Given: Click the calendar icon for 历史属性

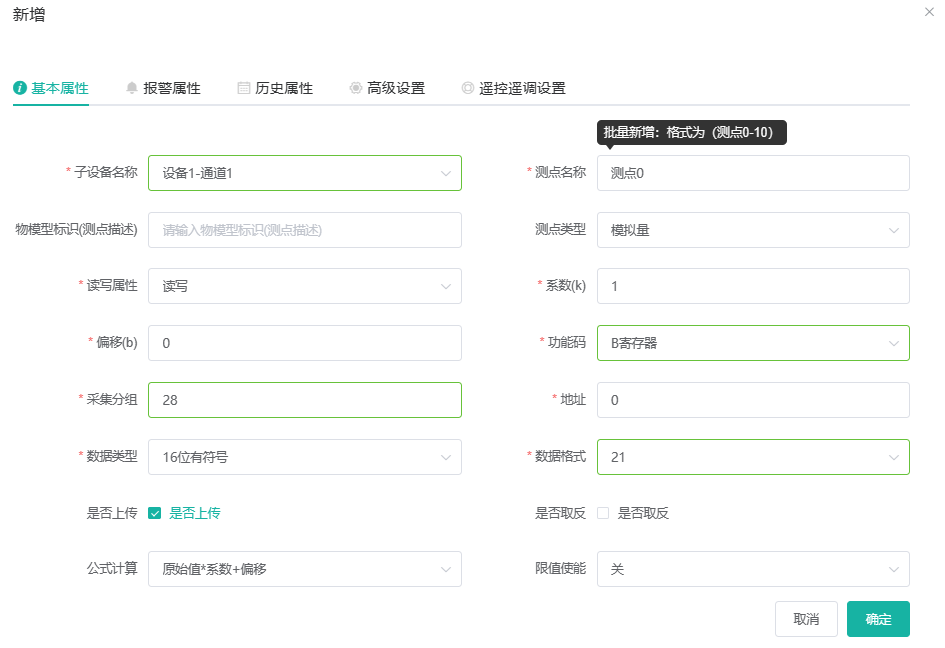Looking at the screenshot, I should 243,88.
